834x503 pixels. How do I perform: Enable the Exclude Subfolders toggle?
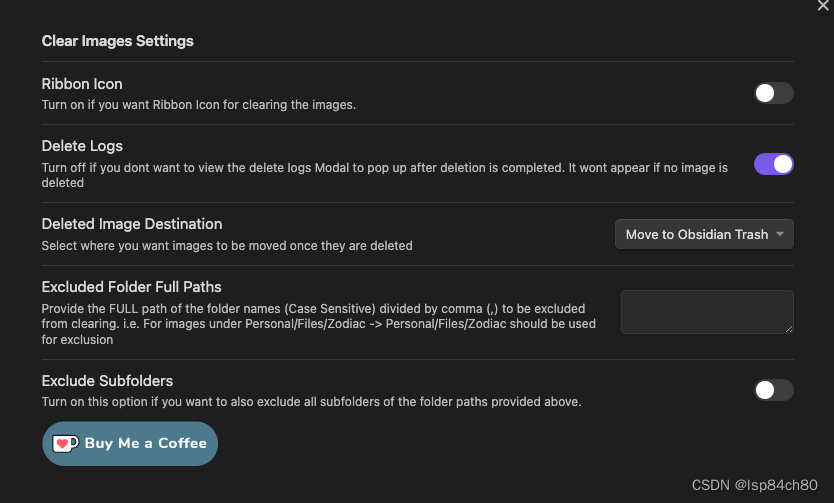[x=773, y=390]
